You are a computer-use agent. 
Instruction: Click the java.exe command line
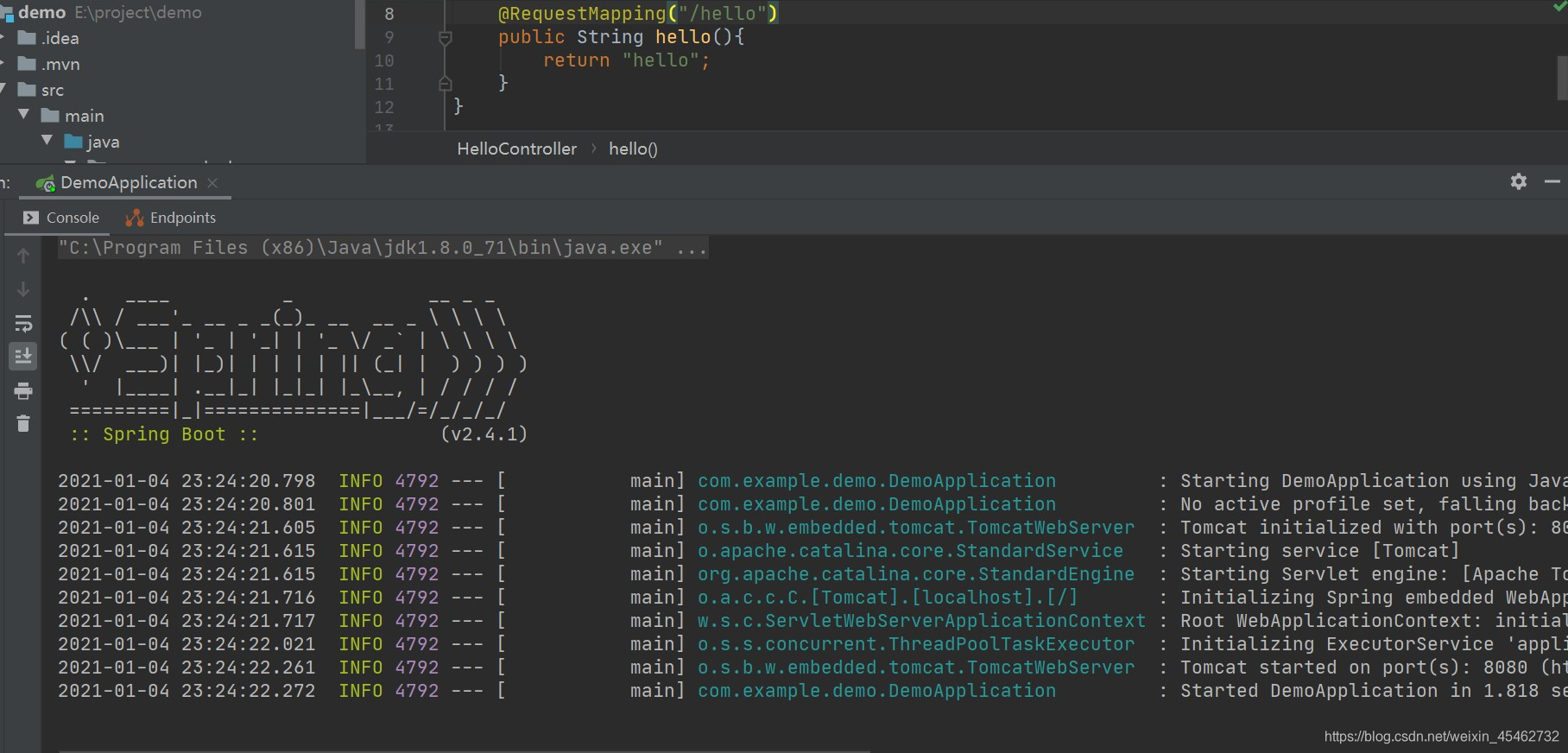383,248
